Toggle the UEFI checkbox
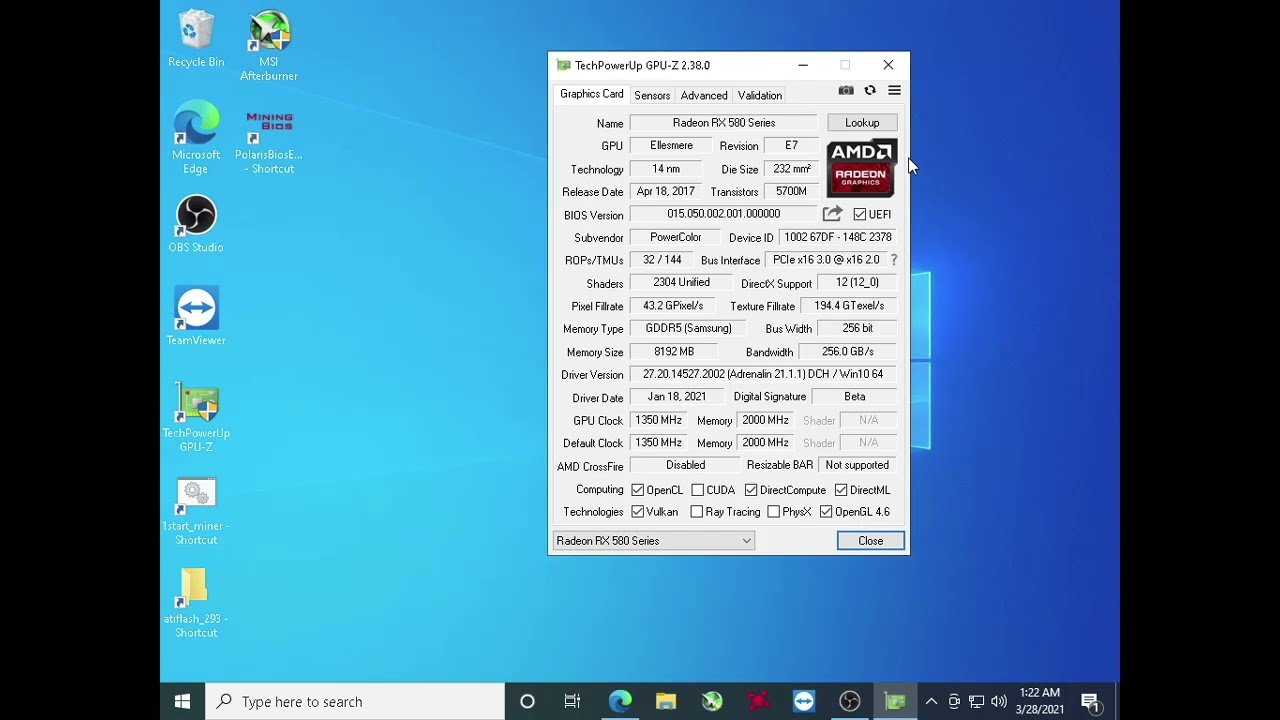Screen dimensions: 1280x720 [860, 214]
